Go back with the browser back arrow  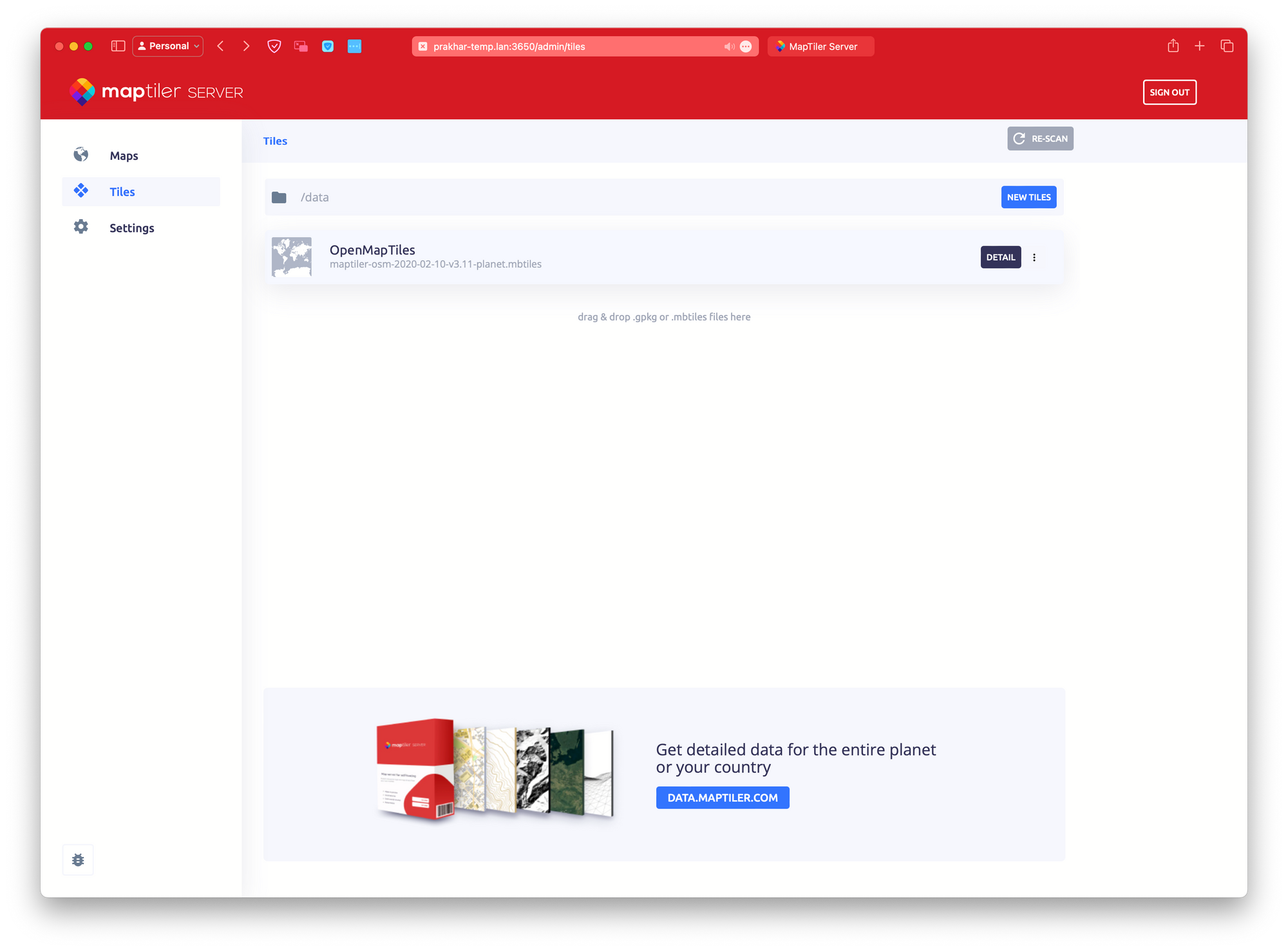click(220, 46)
